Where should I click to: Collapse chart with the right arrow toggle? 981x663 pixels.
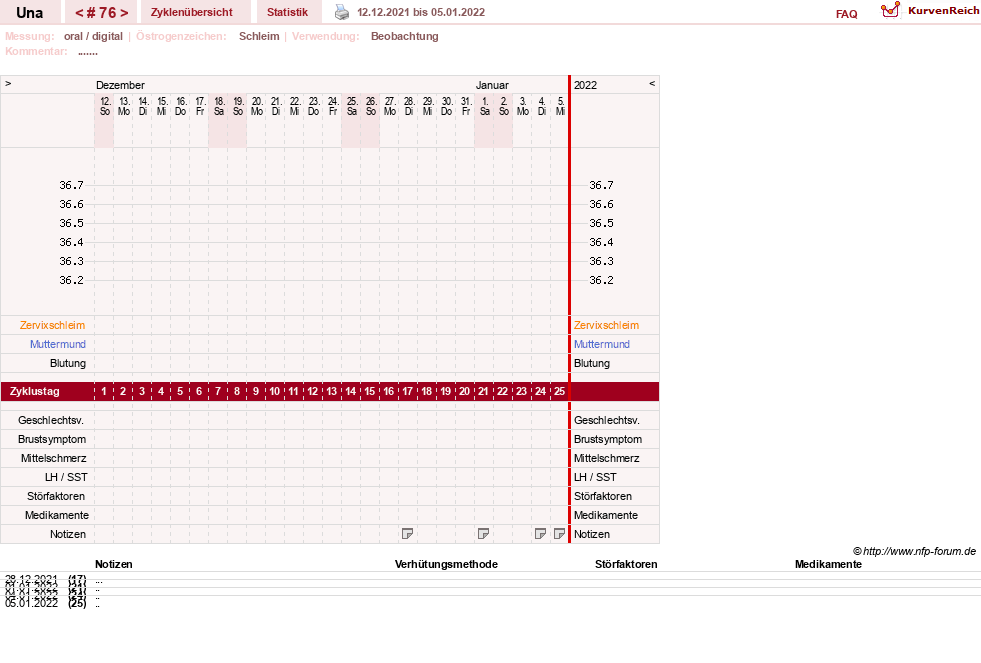(x=652, y=83)
